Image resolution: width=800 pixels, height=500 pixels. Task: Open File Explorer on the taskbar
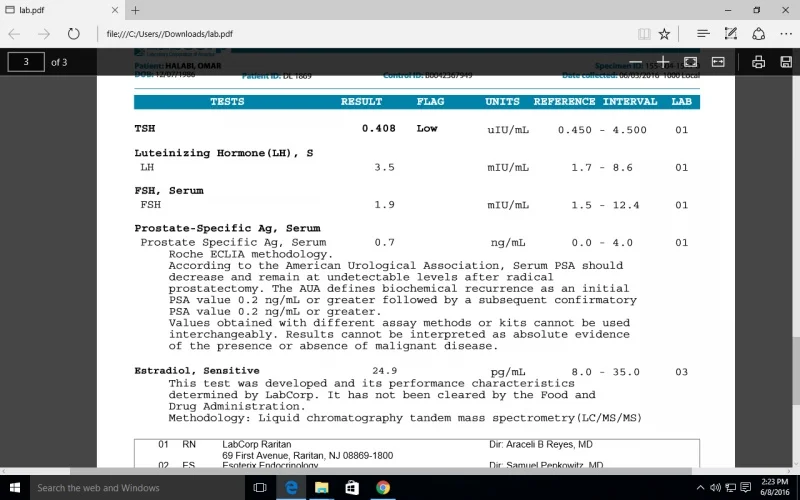321,488
